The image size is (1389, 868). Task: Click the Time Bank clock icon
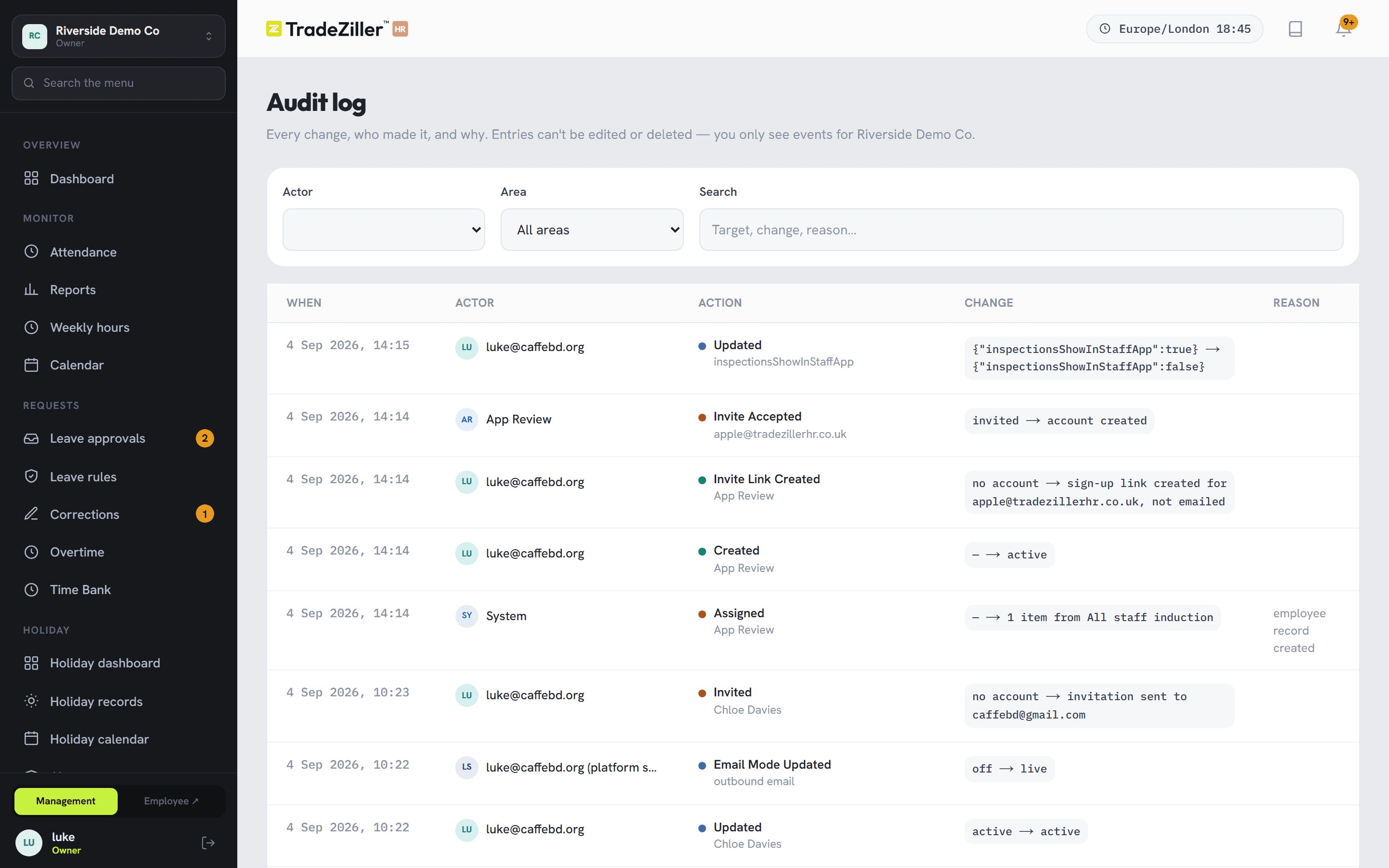tap(31, 590)
